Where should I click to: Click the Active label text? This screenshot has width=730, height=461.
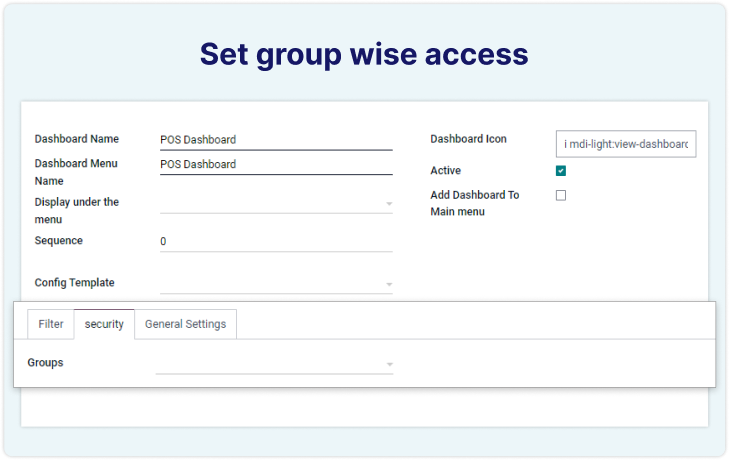445,171
